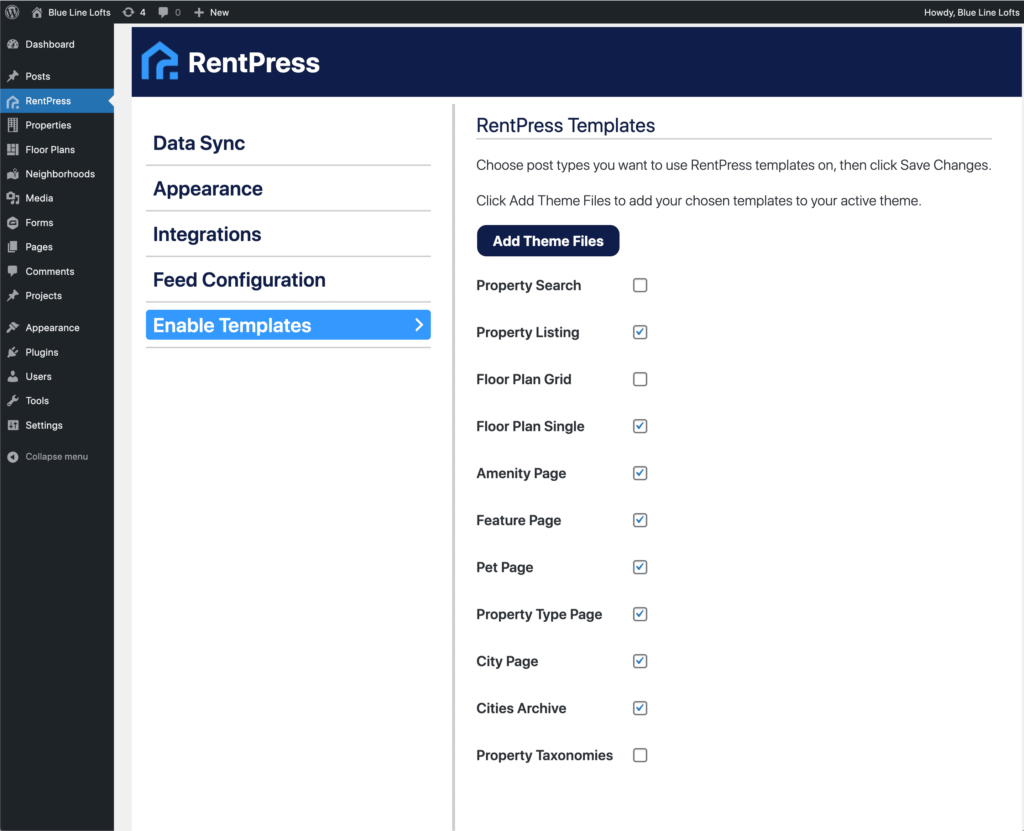
Task: Enable the Property Search checkbox
Action: 640,285
